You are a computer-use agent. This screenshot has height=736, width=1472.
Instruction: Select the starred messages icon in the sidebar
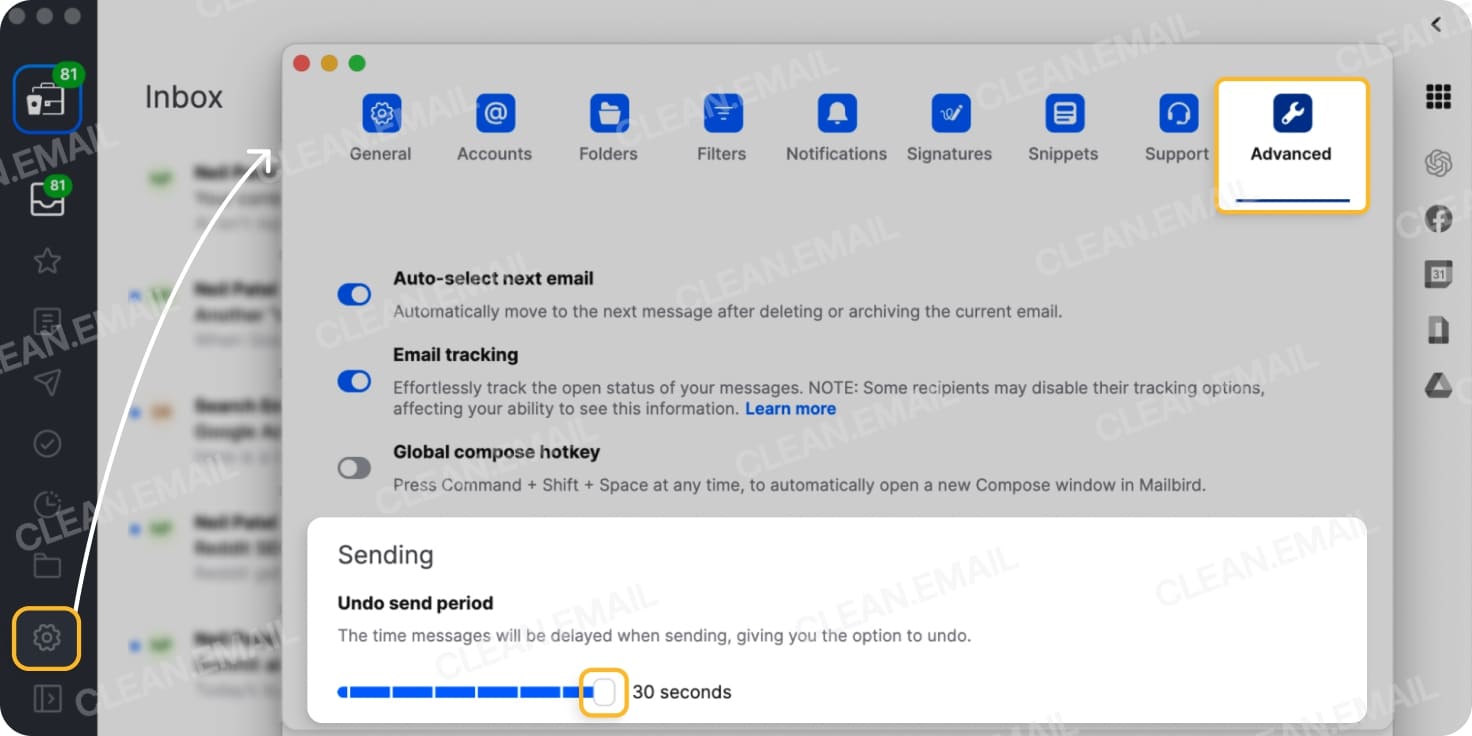click(x=46, y=260)
